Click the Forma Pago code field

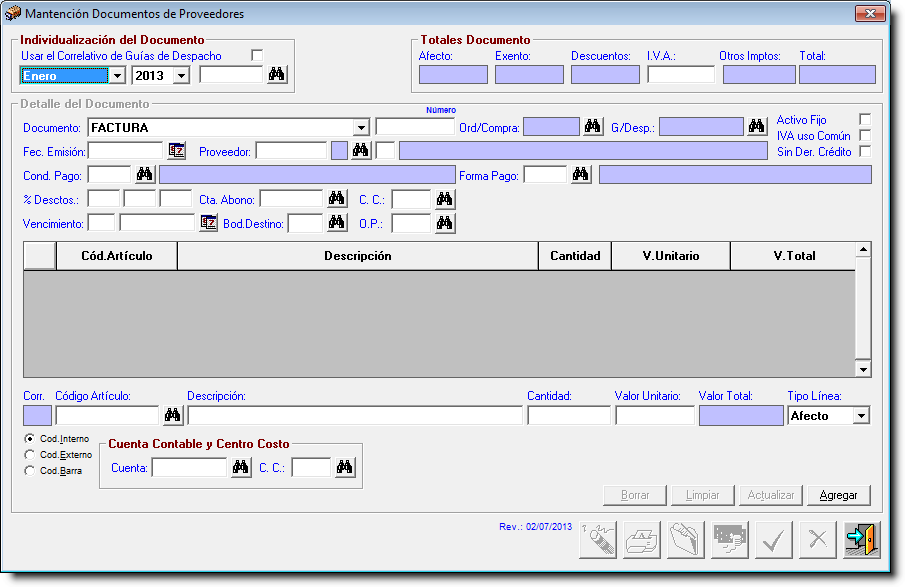click(545, 174)
